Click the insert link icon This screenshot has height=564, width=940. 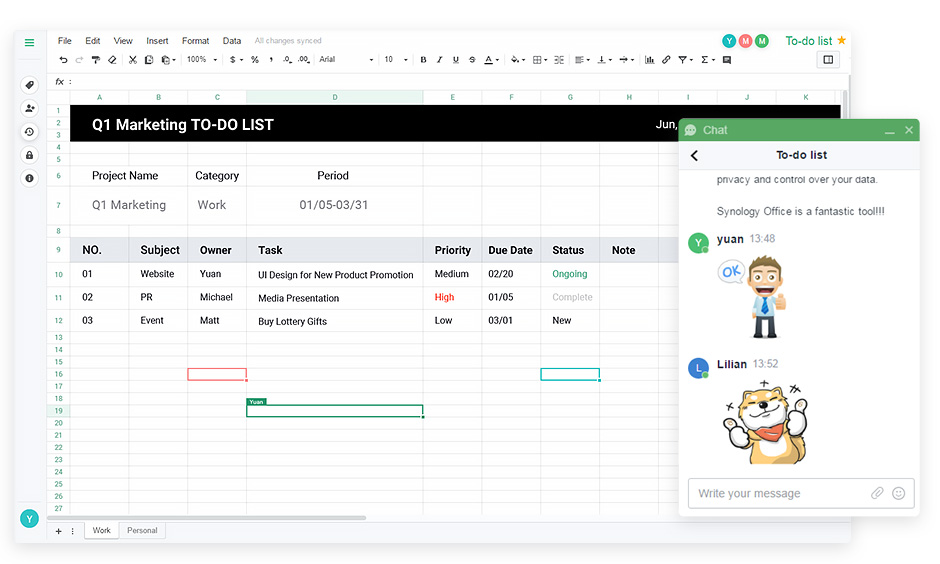coord(667,60)
